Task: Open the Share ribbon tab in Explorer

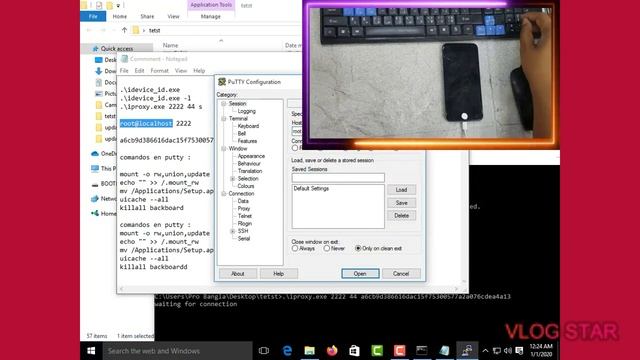Action: click(147, 16)
